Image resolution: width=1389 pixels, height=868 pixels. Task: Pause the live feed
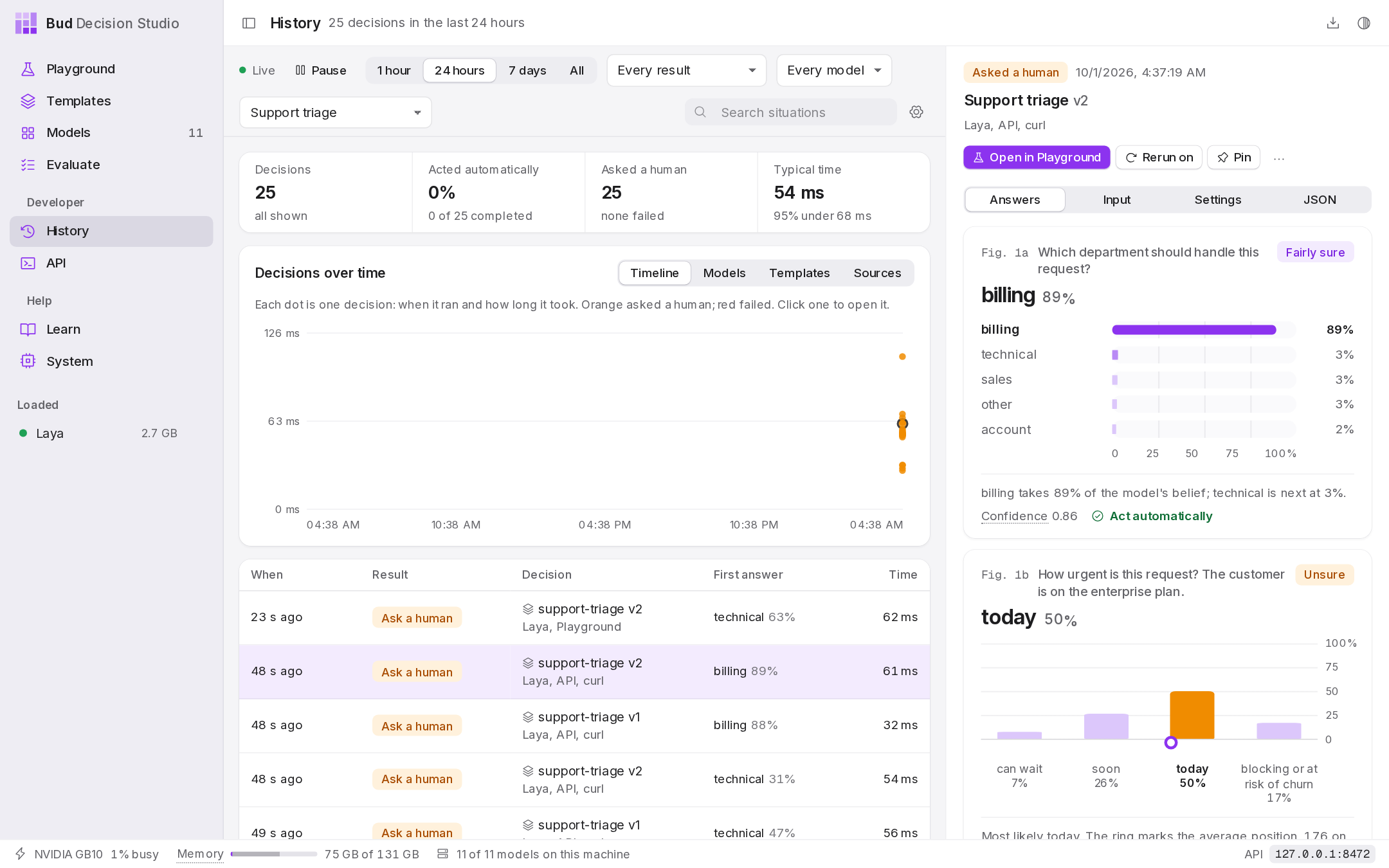(320, 70)
